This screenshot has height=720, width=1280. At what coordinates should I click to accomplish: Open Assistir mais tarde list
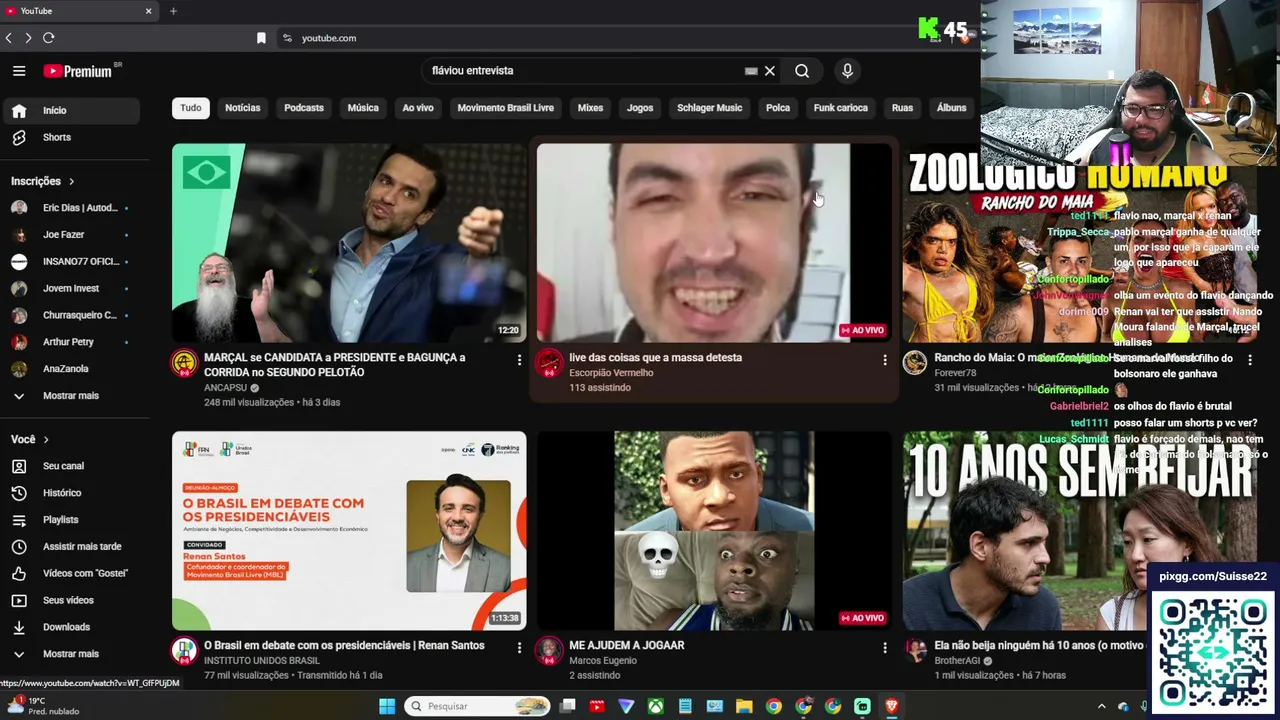[x=70, y=547]
